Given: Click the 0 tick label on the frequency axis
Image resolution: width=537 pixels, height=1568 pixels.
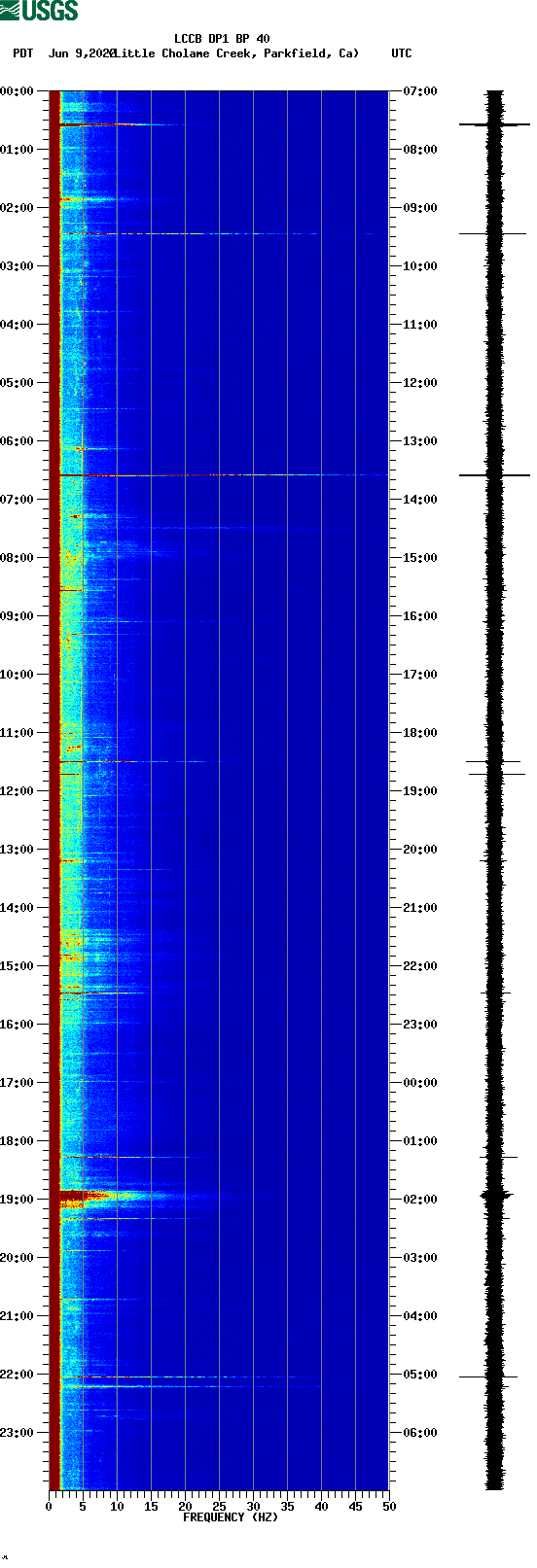Looking at the screenshot, I should click(49, 1507).
